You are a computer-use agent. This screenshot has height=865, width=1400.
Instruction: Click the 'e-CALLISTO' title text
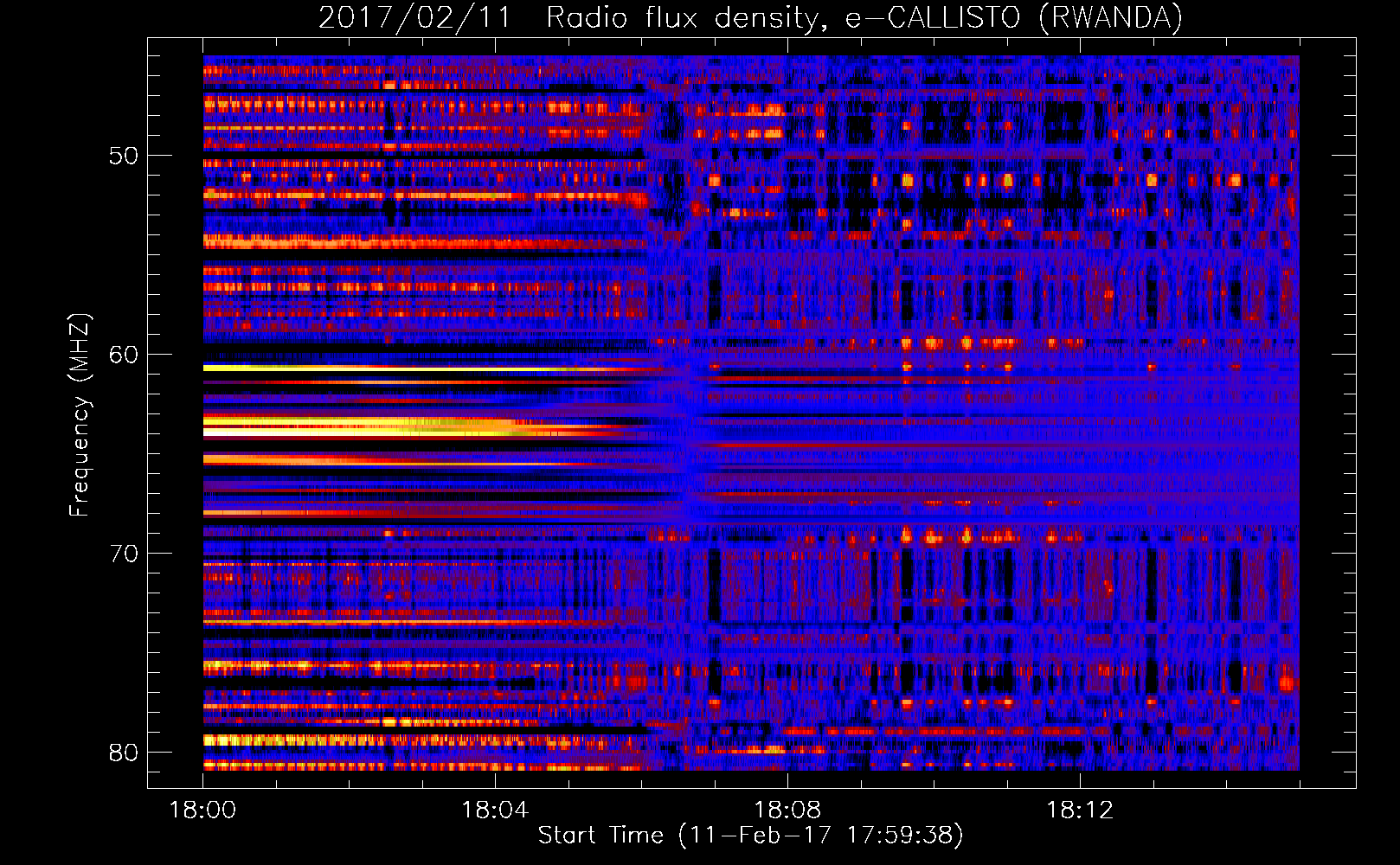coord(933,17)
